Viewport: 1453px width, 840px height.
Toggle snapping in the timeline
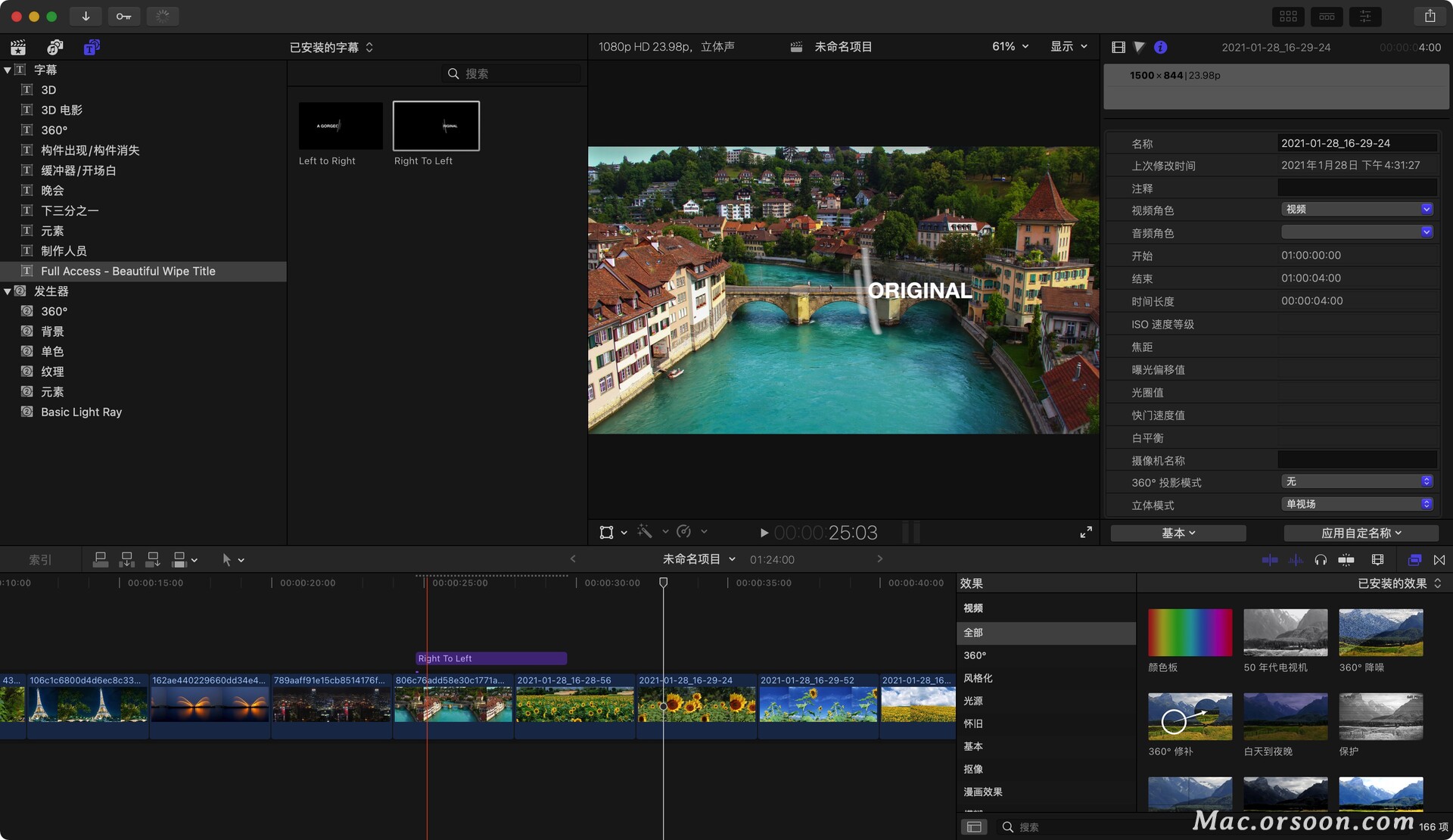(1346, 560)
